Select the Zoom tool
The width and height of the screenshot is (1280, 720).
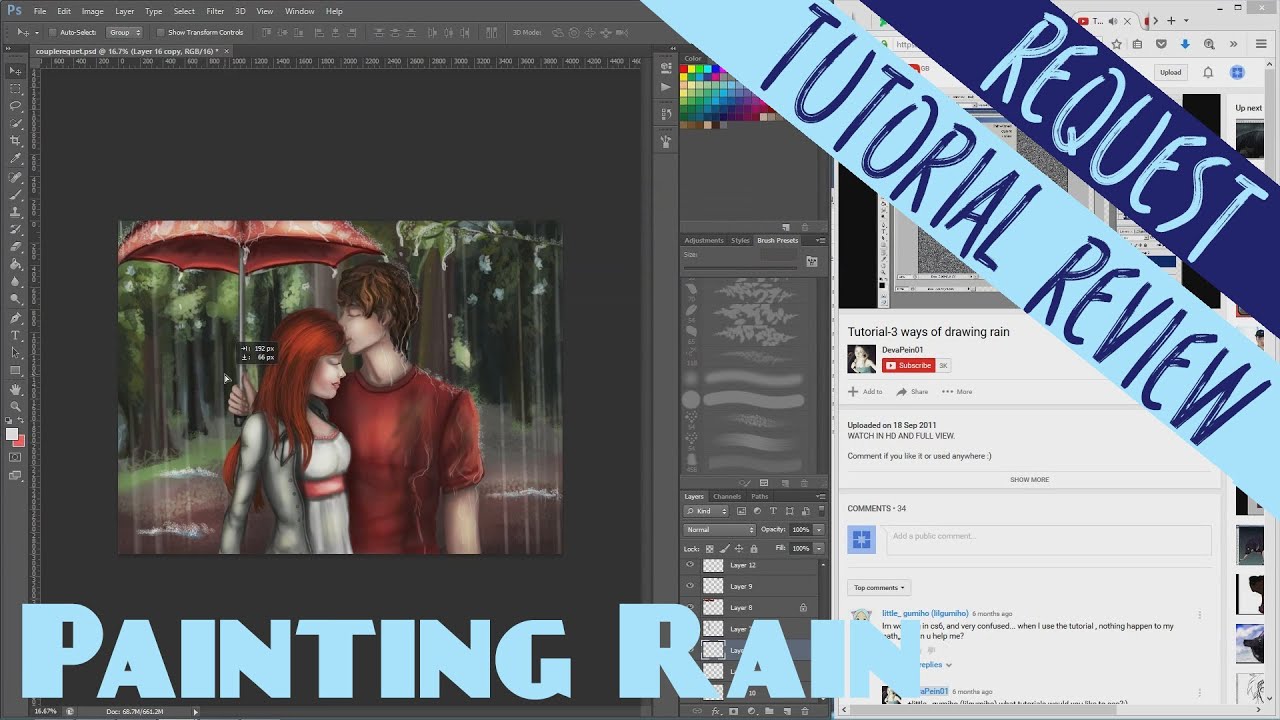pyautogui.click(x=15, y=406)
